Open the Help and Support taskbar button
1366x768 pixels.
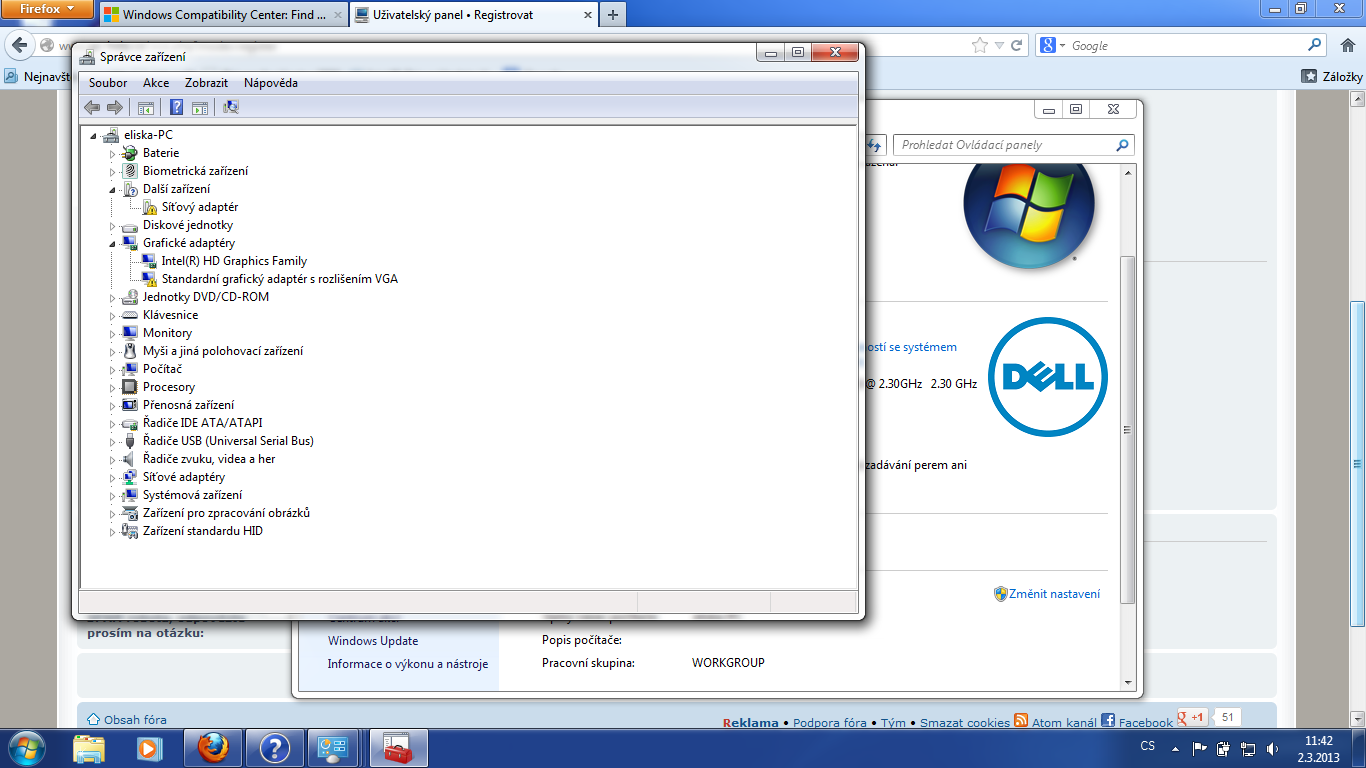[275, 747]
